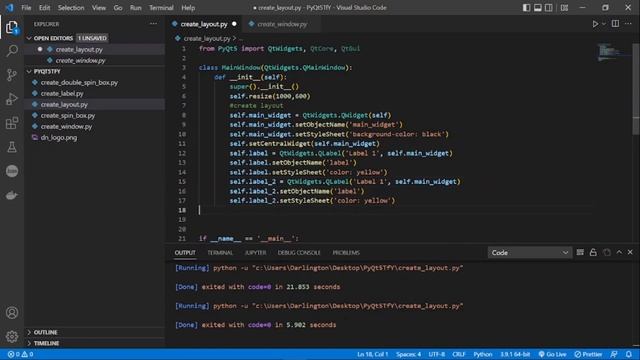Open create_label.py in explorer
This screenshot has height=360, width=640.
[62, 93]
